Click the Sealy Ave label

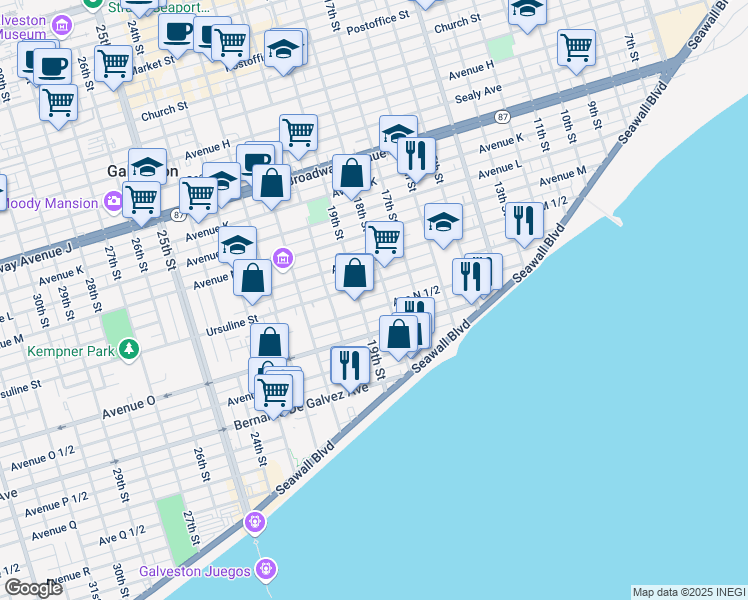pyautogui.click(x=478, y=93)
